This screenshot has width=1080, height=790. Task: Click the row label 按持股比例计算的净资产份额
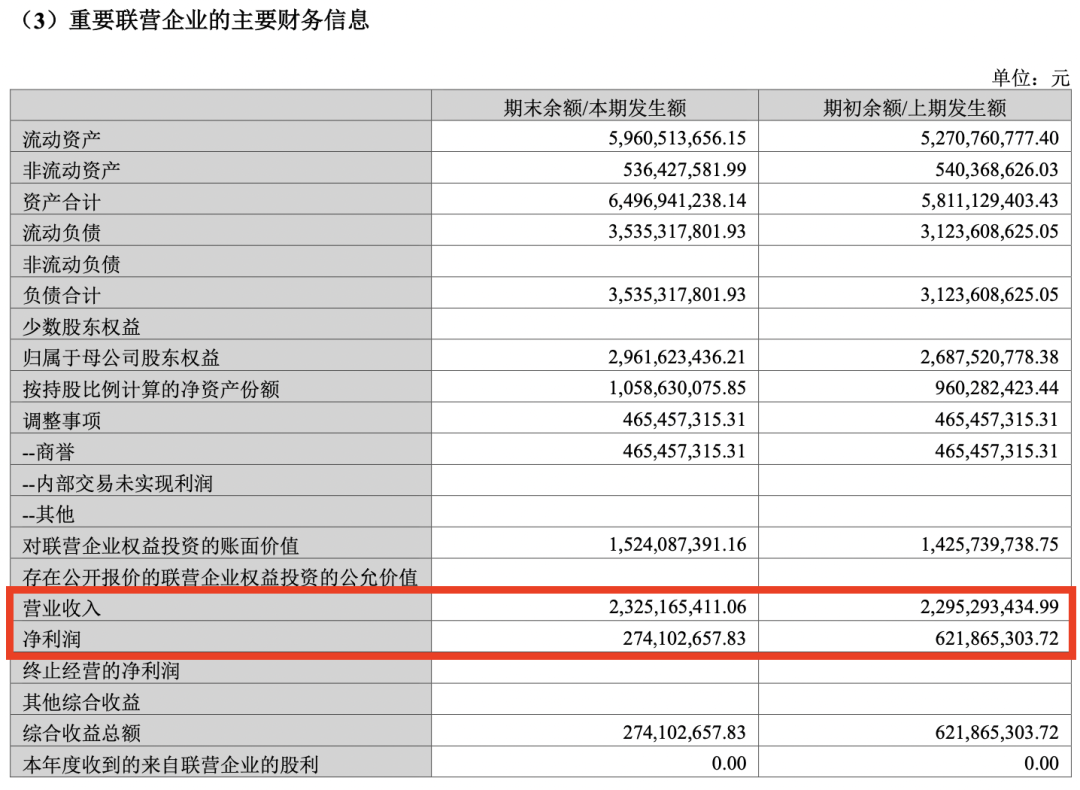click(x=151, y=389)
